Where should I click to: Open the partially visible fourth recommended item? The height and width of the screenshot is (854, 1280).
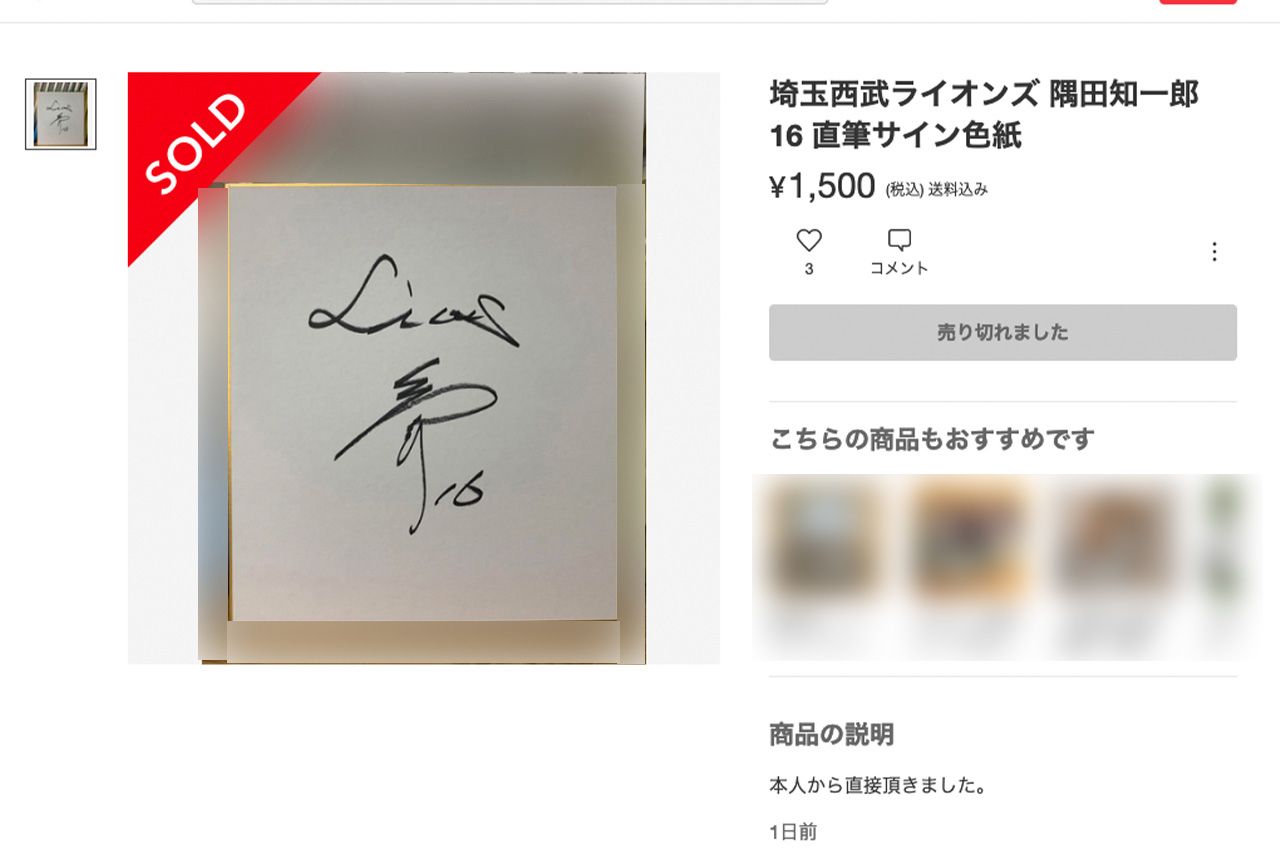tap(1223, 540)
